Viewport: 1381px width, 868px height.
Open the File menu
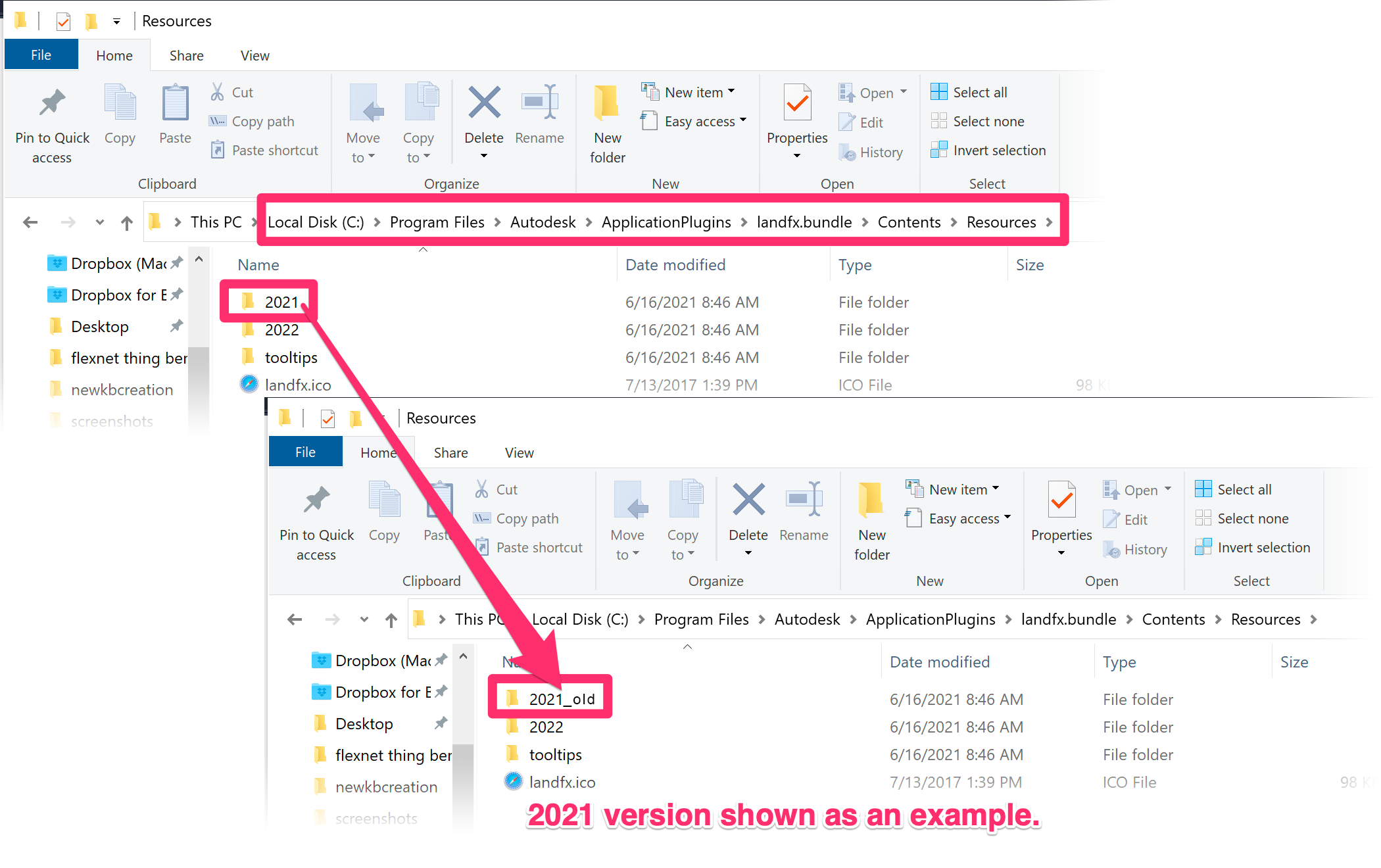coord(41,54)
